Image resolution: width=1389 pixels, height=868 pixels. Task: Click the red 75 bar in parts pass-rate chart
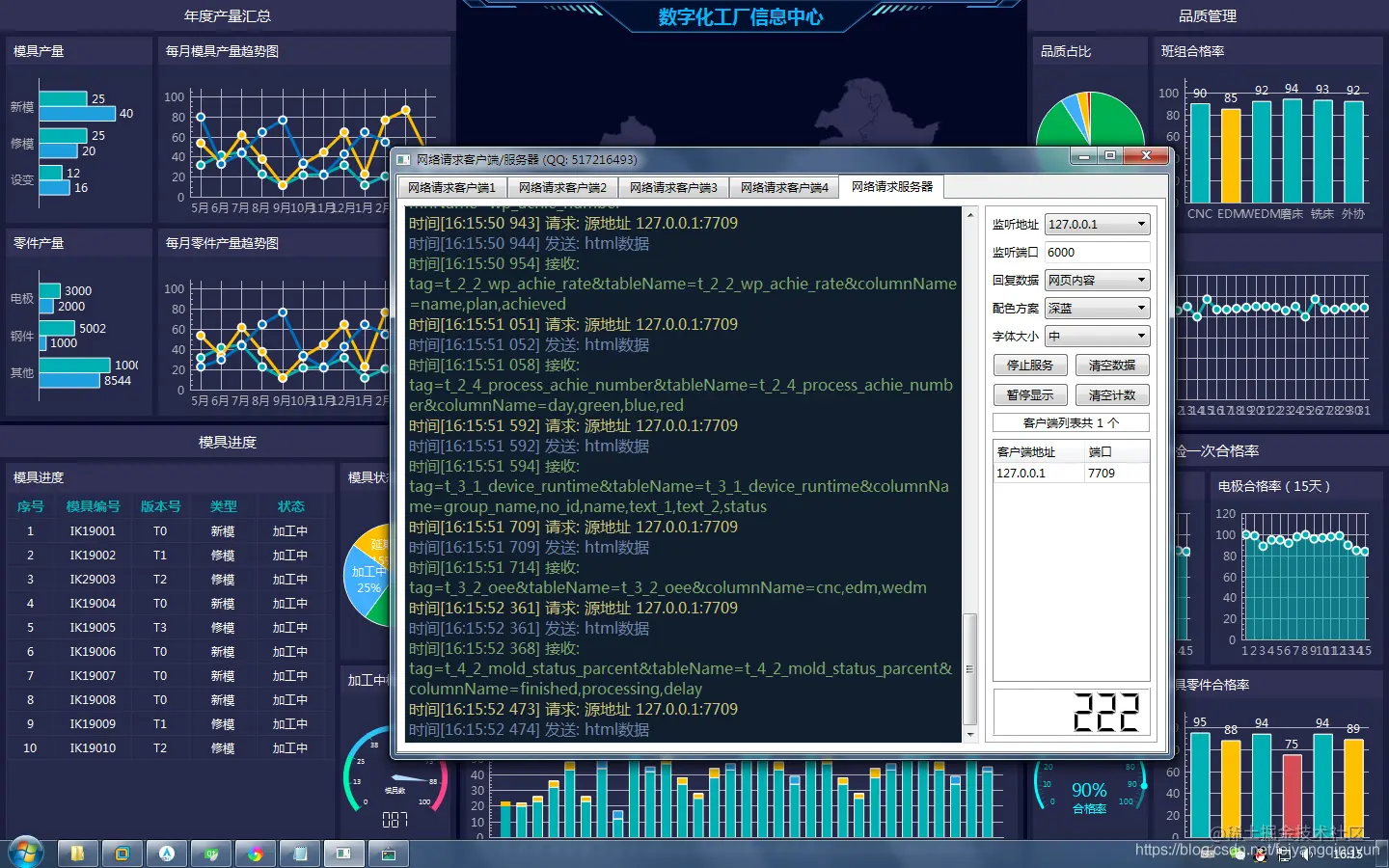point(1292,795)
